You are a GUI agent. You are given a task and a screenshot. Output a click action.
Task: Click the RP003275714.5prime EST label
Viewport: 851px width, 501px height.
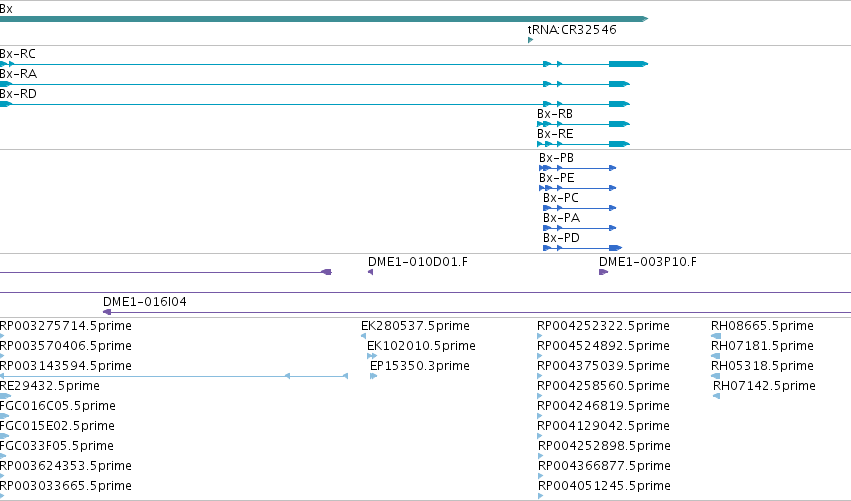pyautogui.click(x=66, y=326)
